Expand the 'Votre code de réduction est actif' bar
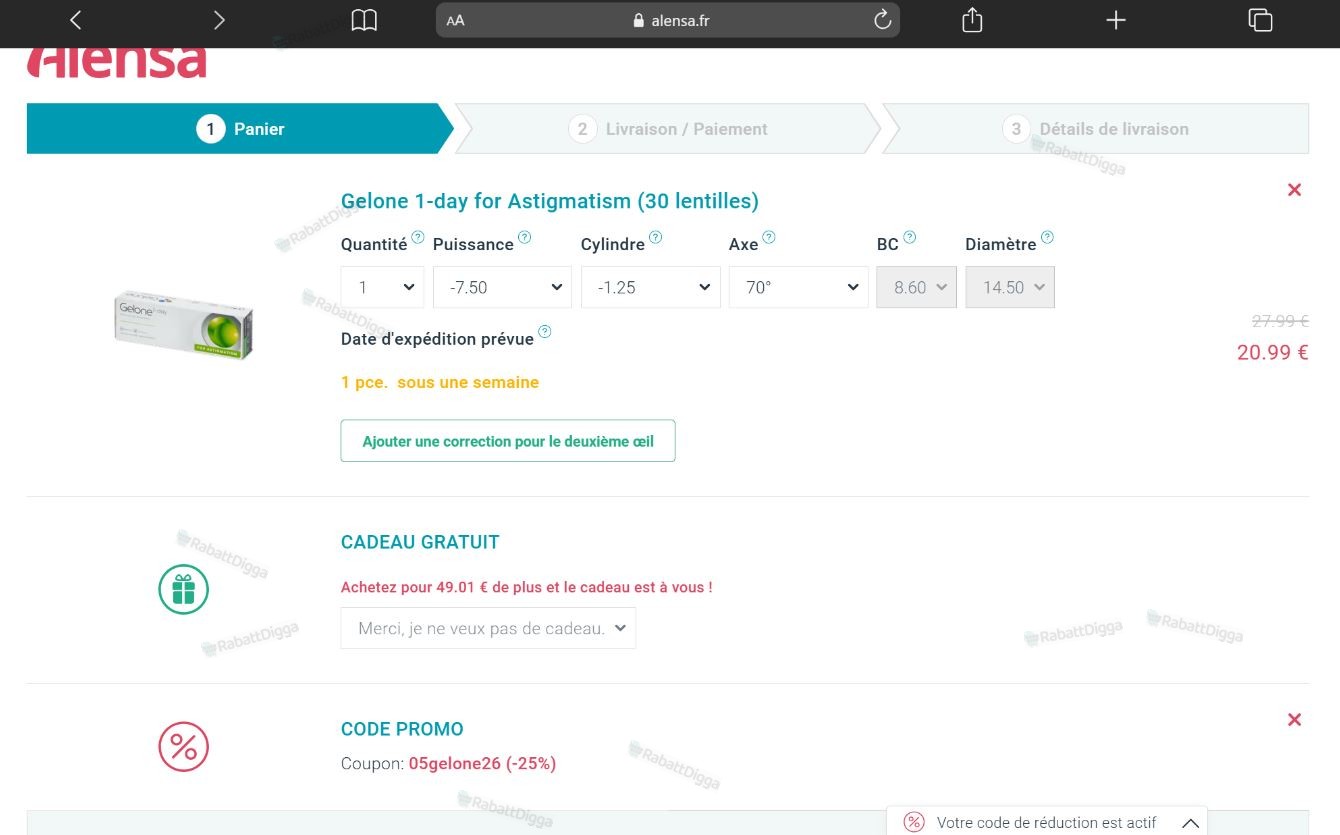This screenshot has height=835, width=1340. coord(1047,822)
